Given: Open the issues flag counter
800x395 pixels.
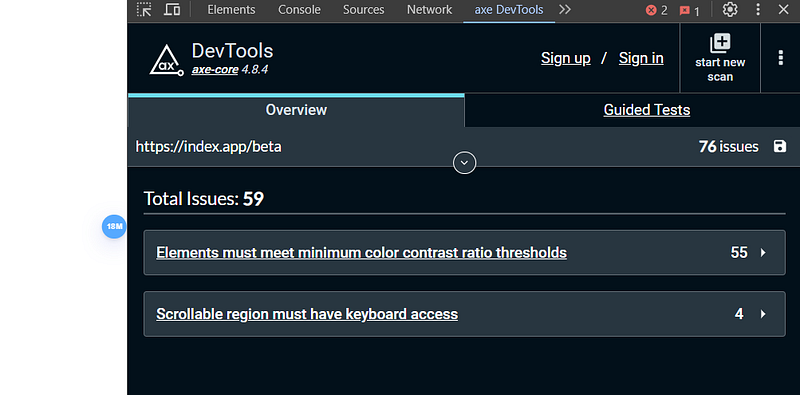Looking at the screenshot, I should click(690, 11).
